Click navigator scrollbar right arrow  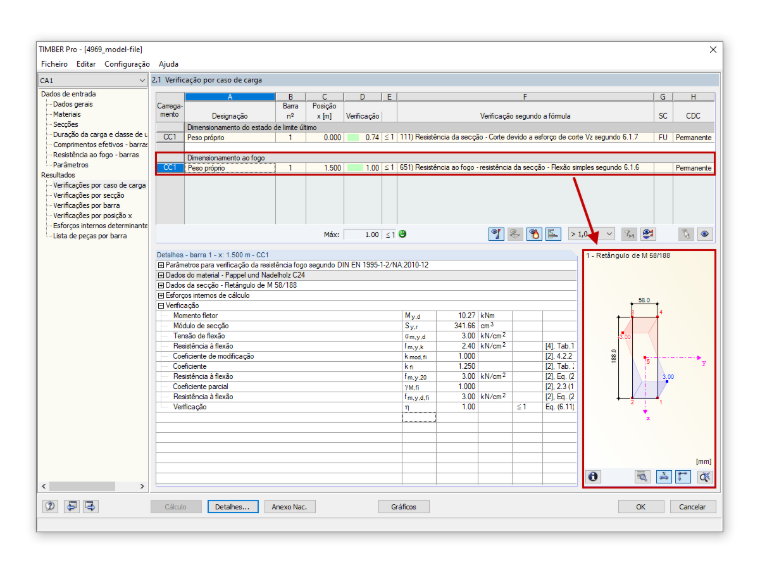click(x=142, y=486)
